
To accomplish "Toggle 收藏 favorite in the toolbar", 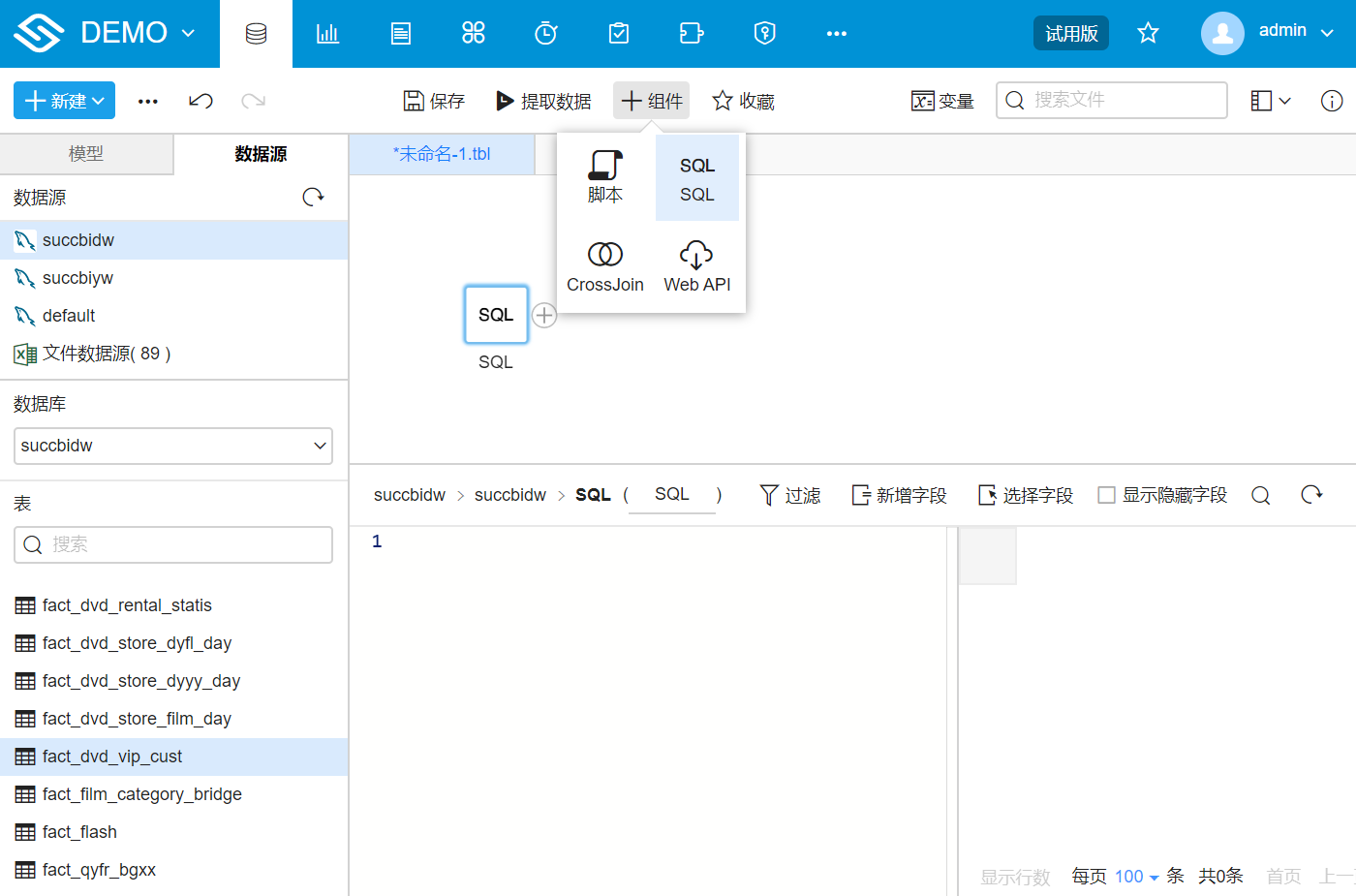I will (742, 100).
